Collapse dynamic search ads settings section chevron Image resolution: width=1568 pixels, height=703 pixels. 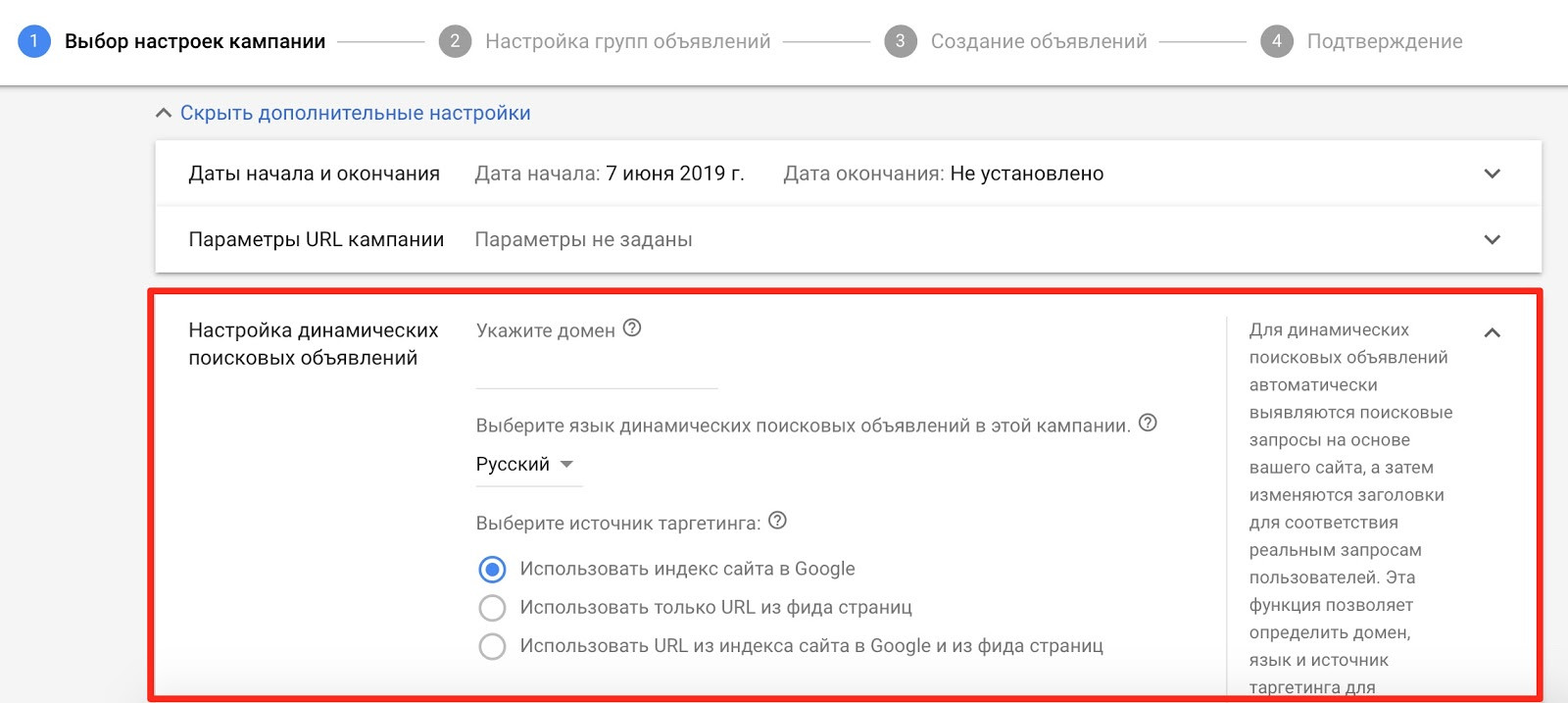pos(1492,332)
